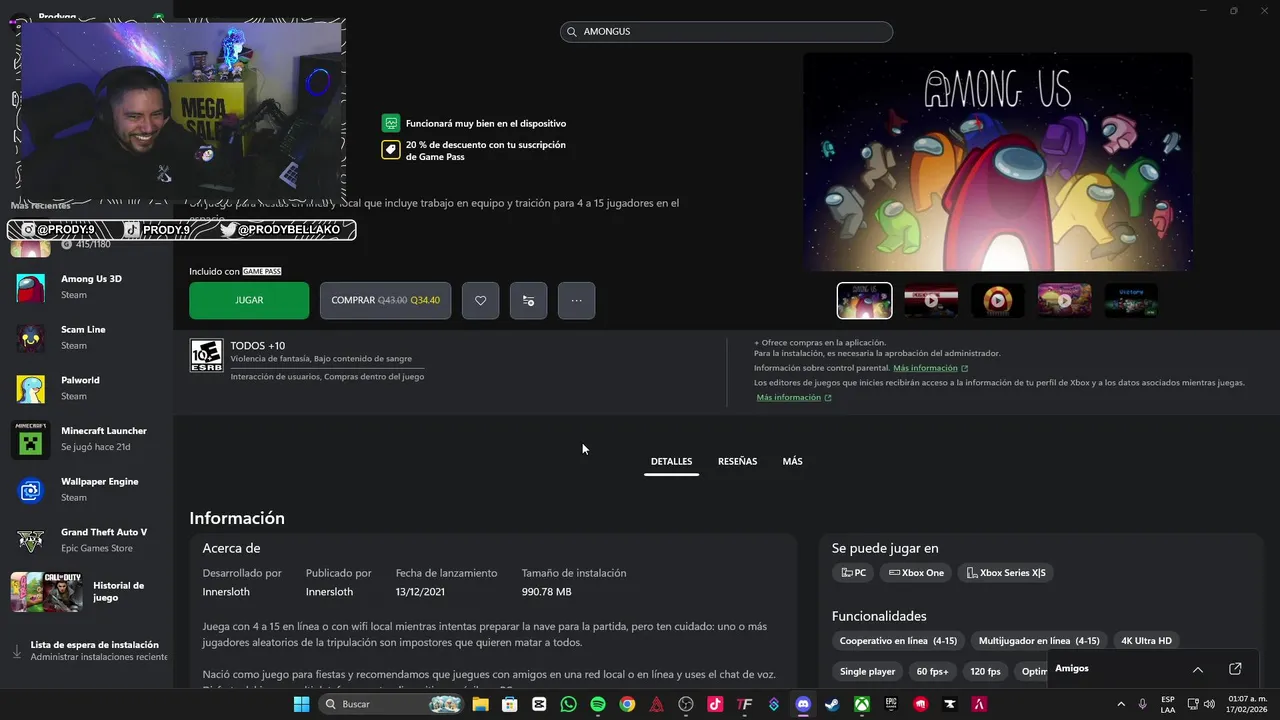The height and width of the screenshot is (720, 1280).
Task: Click the Single player chip
Action: pyautogui.click(x=867, y=672)
